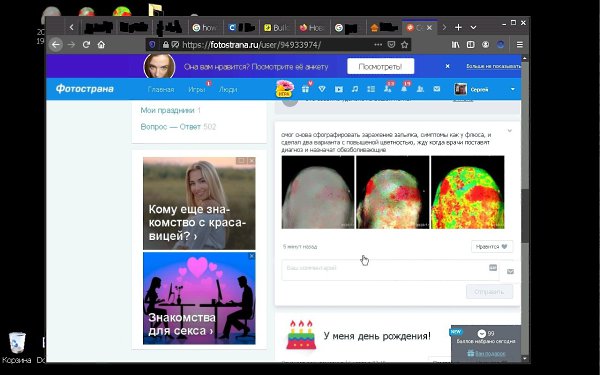This screenshot has height=375, width=600.
Task: Click the padlock site info icon
Action: (x=166, y=45)
